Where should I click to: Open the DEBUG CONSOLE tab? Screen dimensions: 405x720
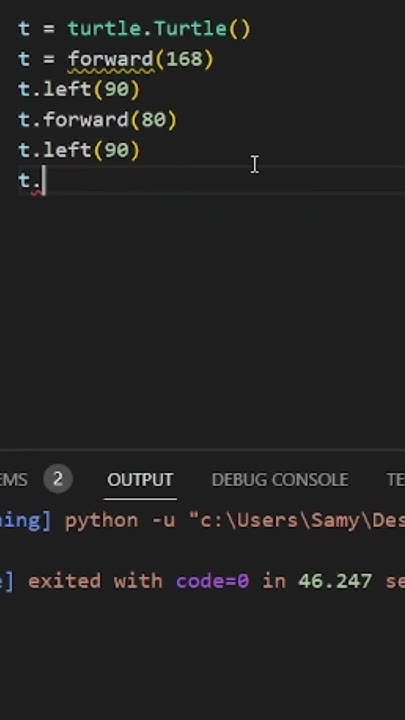[280, 480]
